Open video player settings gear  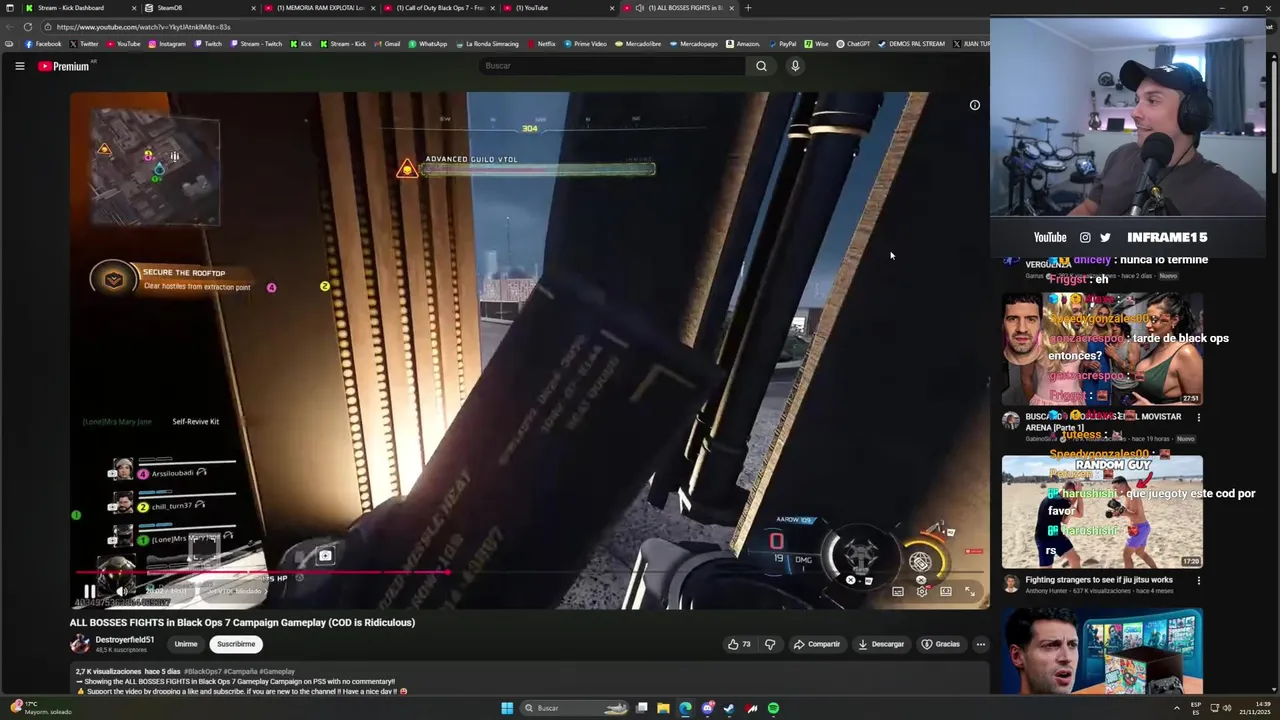point(922,591)
